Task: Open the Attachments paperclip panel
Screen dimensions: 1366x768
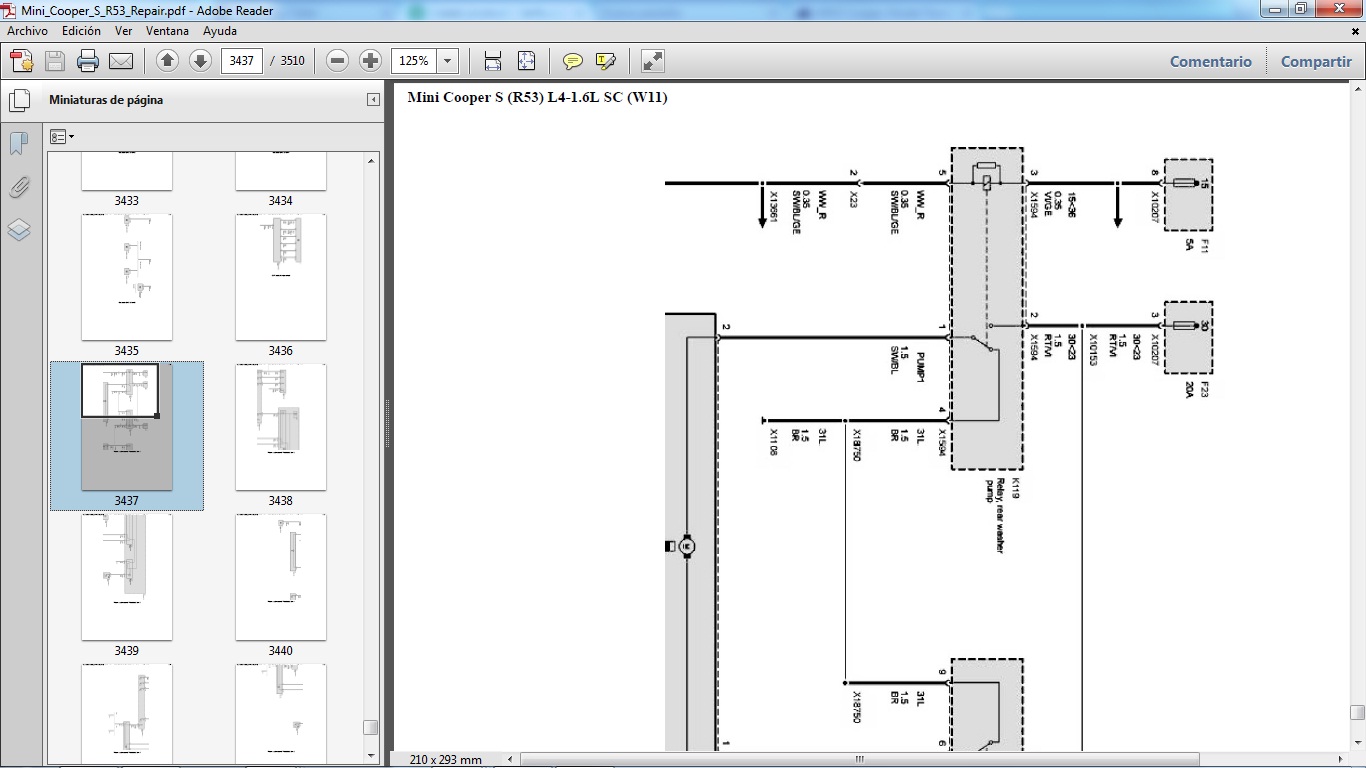Action: pyautogui.click(x=19, y=187)
